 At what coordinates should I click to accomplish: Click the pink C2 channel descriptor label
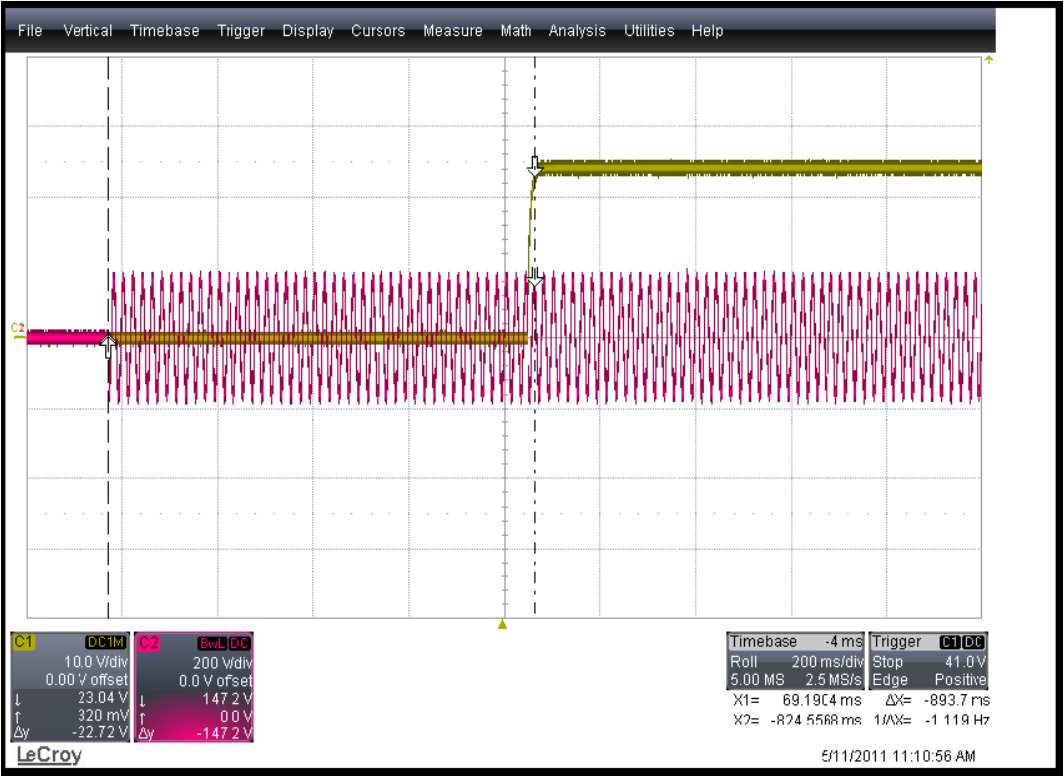tap(146, 642)
